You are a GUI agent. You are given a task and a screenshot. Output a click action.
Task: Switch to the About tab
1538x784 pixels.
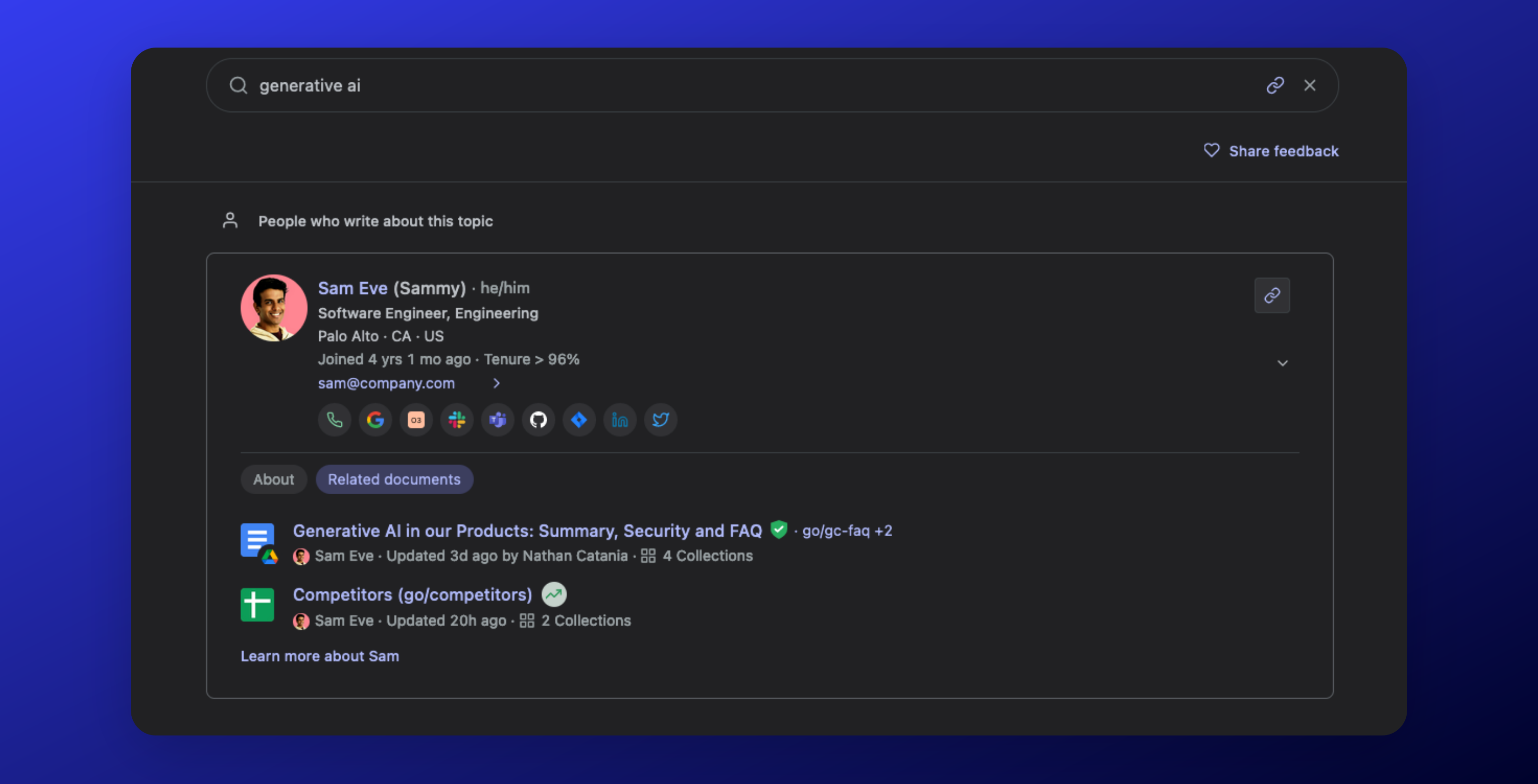[x=274, y=479]
